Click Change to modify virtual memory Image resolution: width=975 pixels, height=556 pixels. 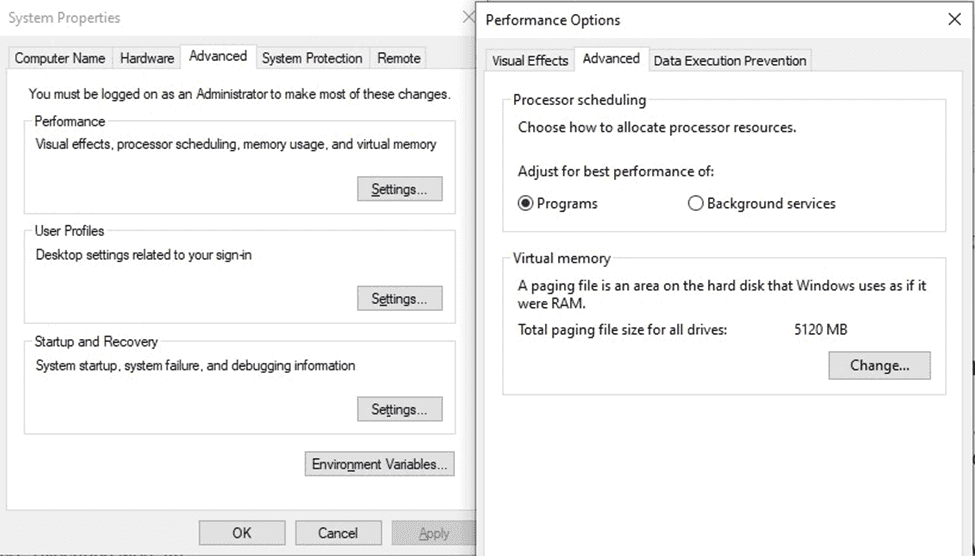[x=879, y=365]
